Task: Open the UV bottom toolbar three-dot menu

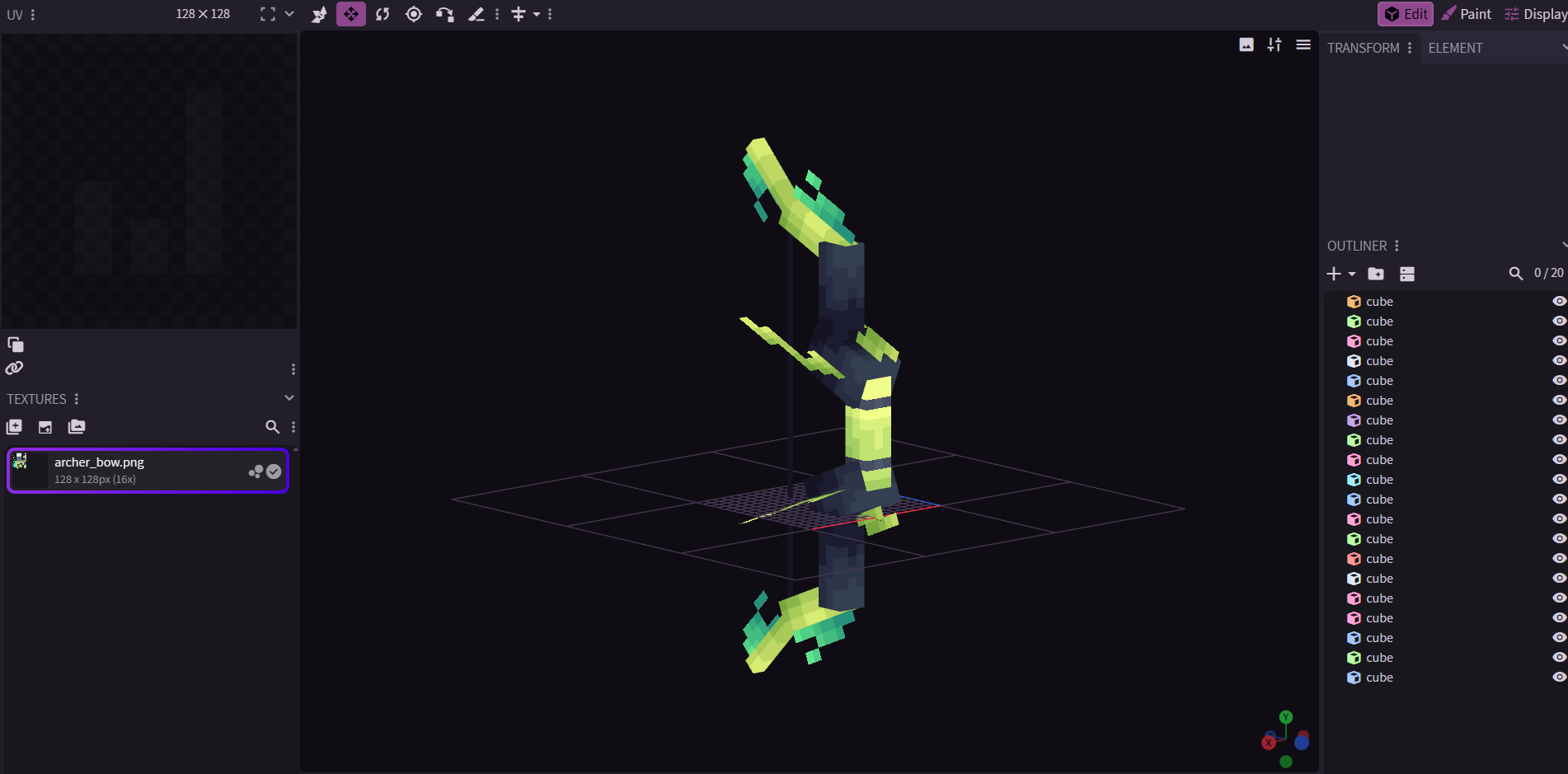Action: point(293,369)
